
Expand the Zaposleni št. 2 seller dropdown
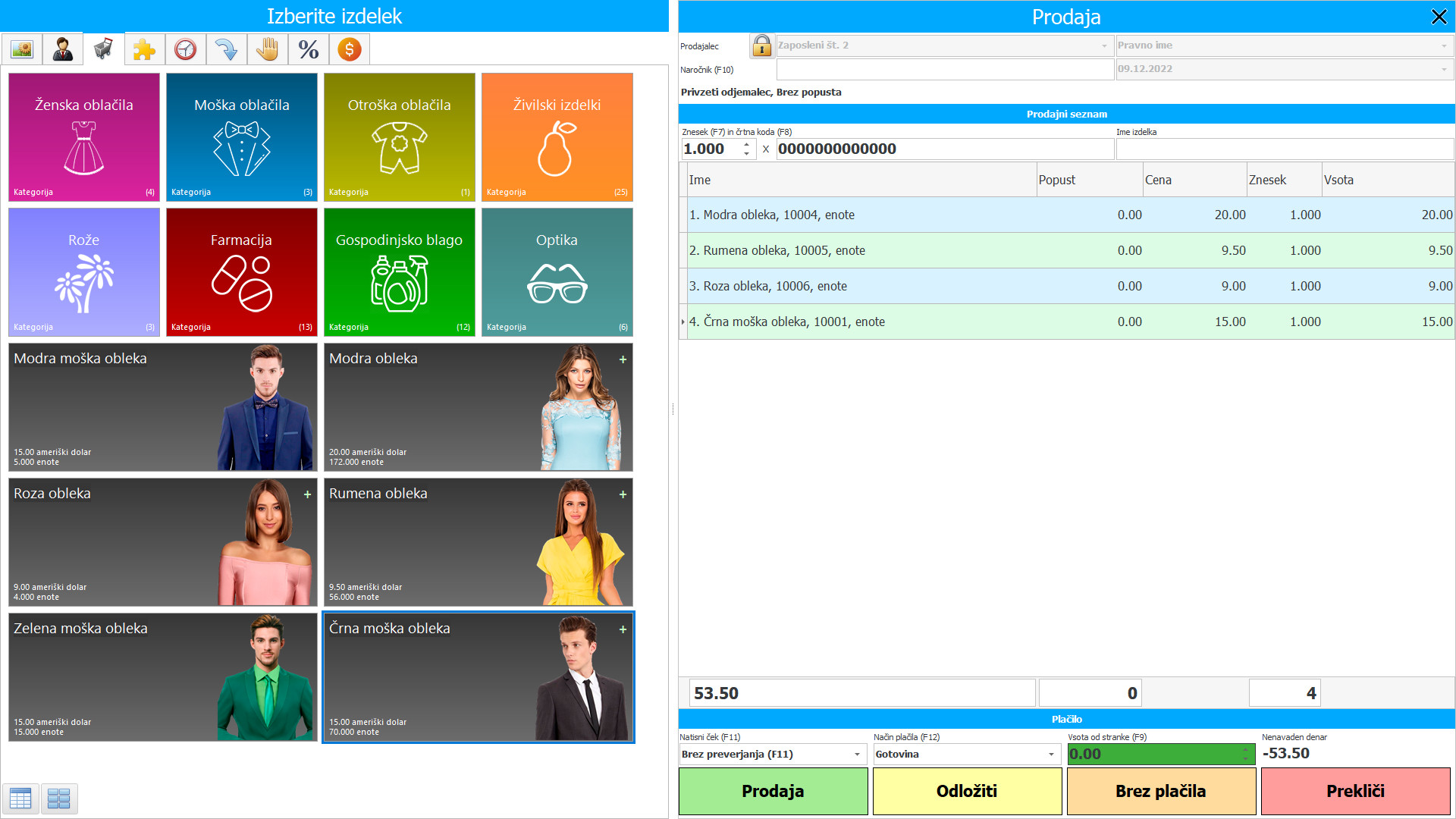pyautogui.click(x=1104, y=45)
